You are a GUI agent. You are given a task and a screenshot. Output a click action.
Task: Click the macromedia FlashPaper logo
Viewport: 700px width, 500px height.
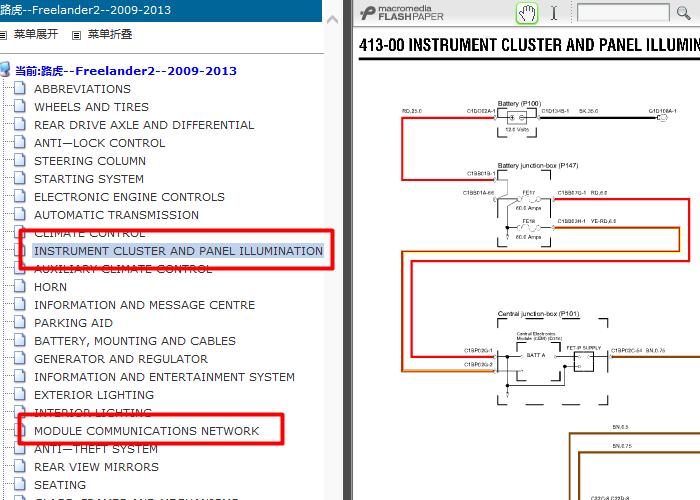[402, 13]
